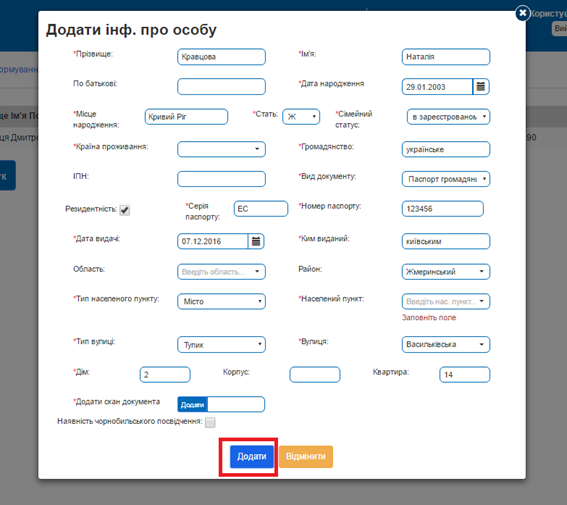567x505 pixels.
Task: Open the Сімейний статус dropdown
Action: [x=448, y=117]
